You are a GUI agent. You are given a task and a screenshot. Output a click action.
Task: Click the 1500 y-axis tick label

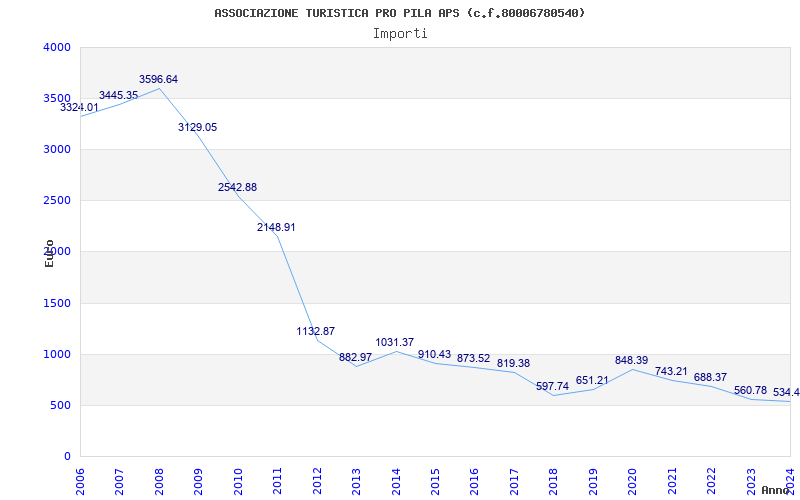57,303
